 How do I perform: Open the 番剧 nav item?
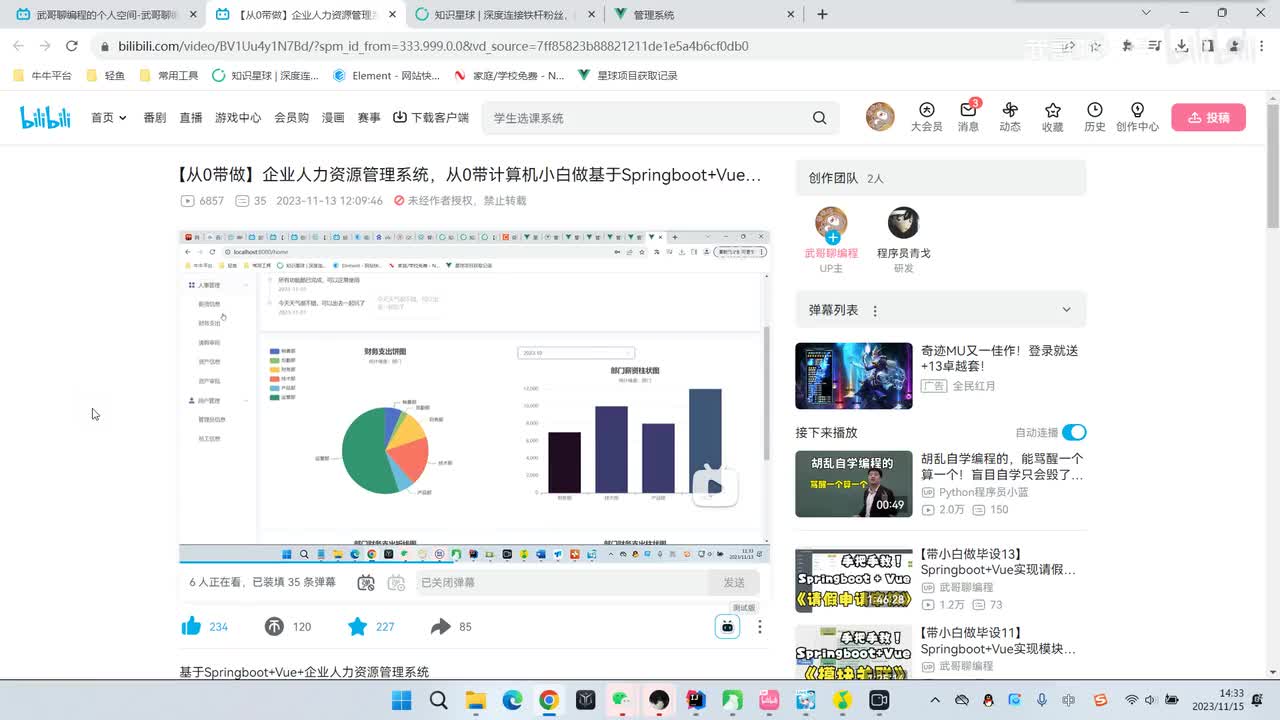[x=155, y=118]
